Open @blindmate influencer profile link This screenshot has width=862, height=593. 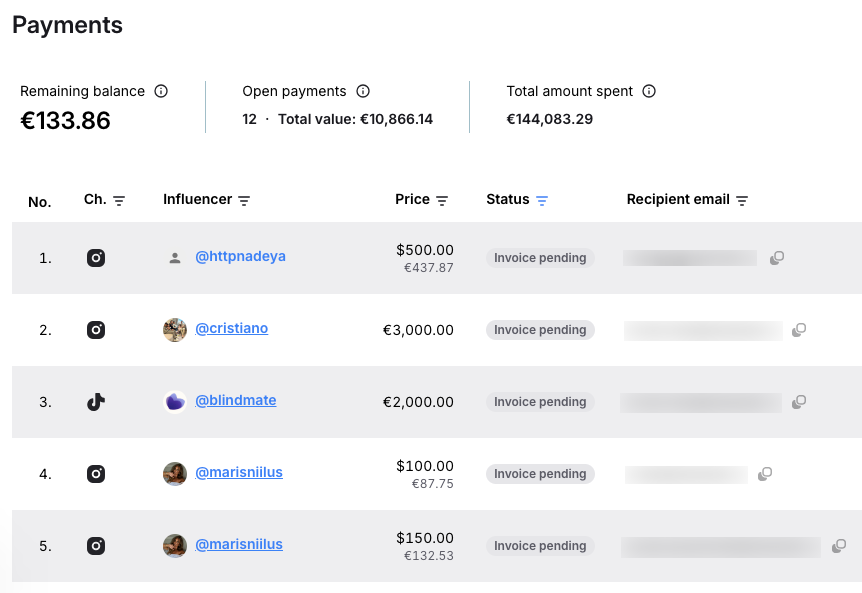tap(235, 400)
